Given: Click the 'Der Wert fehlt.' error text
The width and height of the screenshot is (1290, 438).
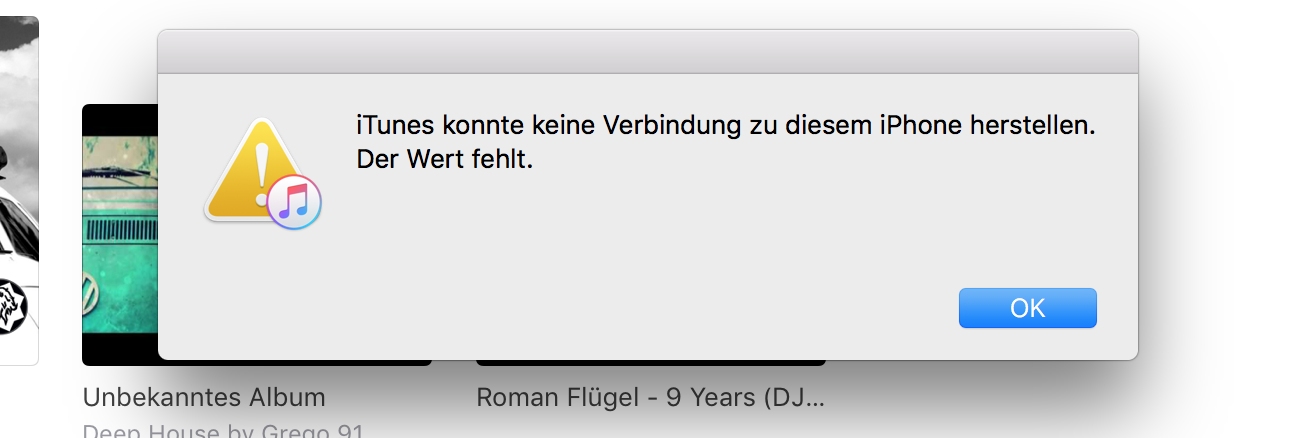Looking at the screenshot, I should click(x=445, y=159).
